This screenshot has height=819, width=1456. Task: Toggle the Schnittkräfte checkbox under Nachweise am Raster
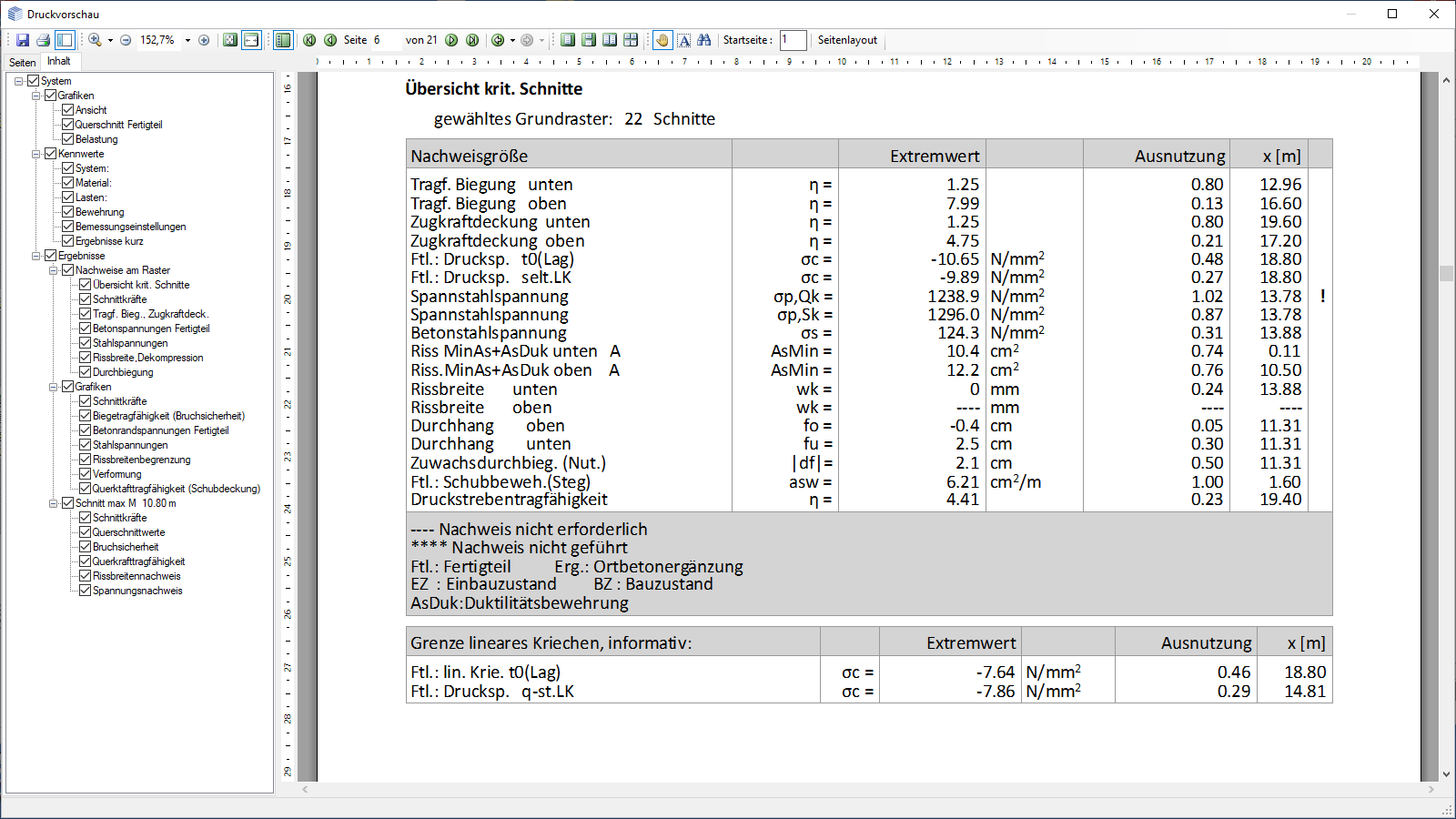tap(85, 299)
